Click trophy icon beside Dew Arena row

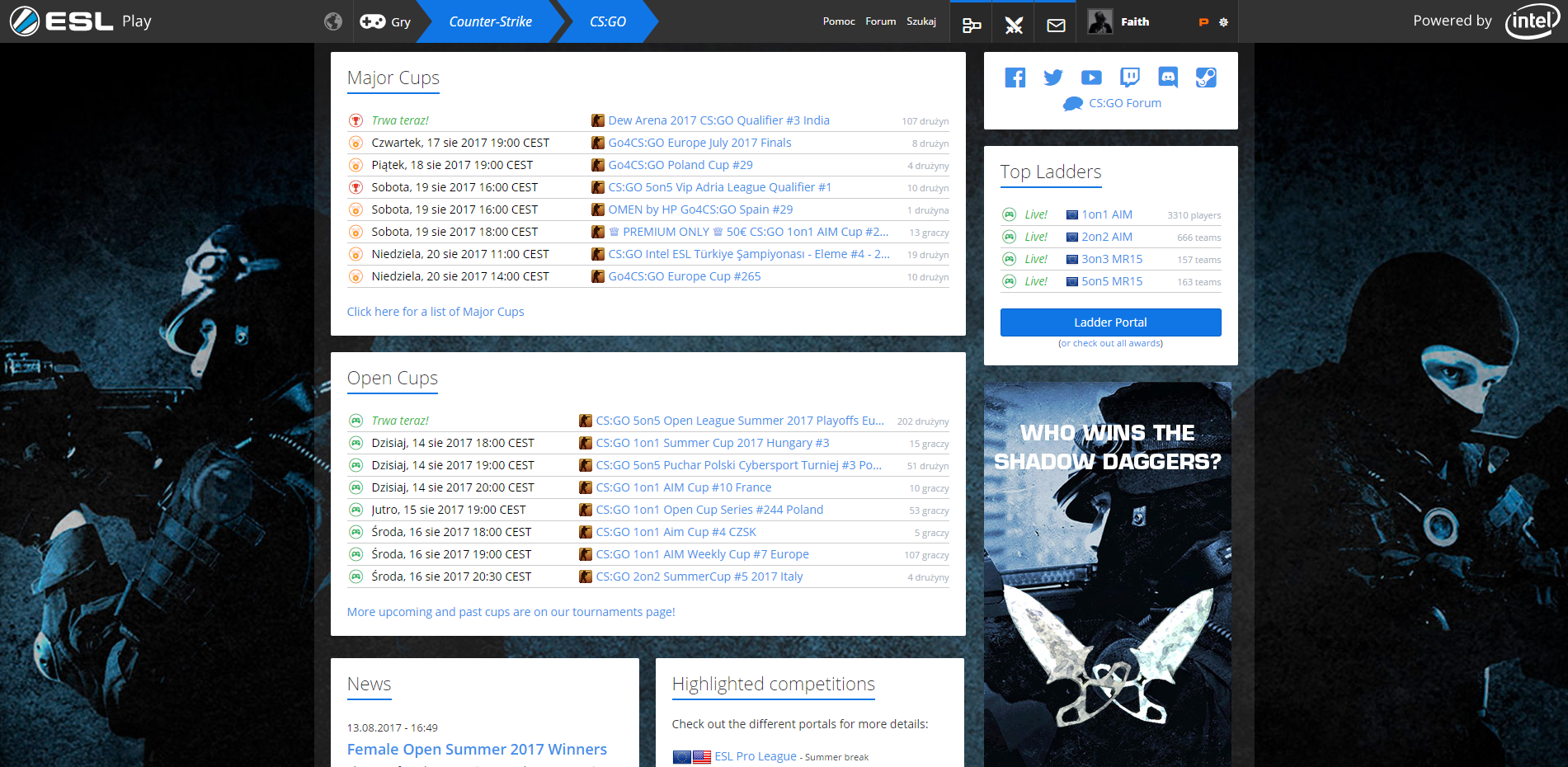[356, 120]
